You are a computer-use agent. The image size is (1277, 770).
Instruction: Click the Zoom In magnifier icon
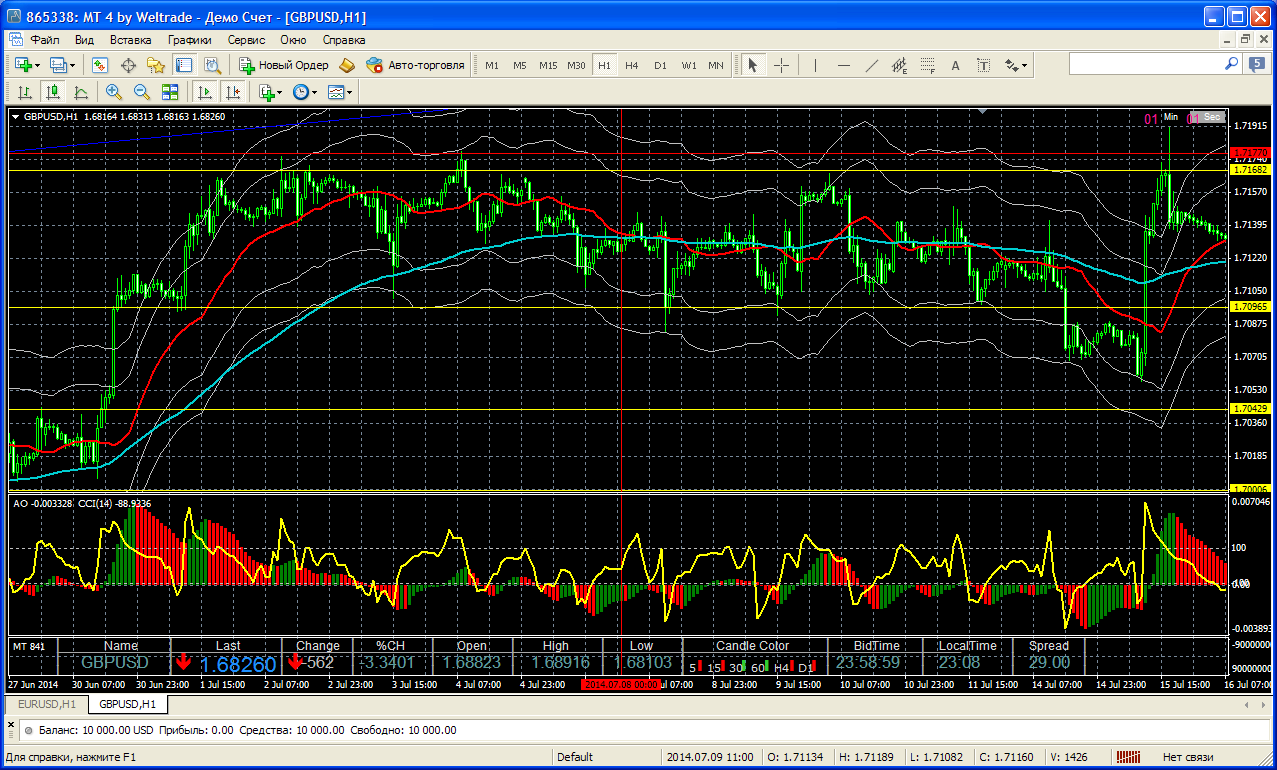[x=114, y=92]
